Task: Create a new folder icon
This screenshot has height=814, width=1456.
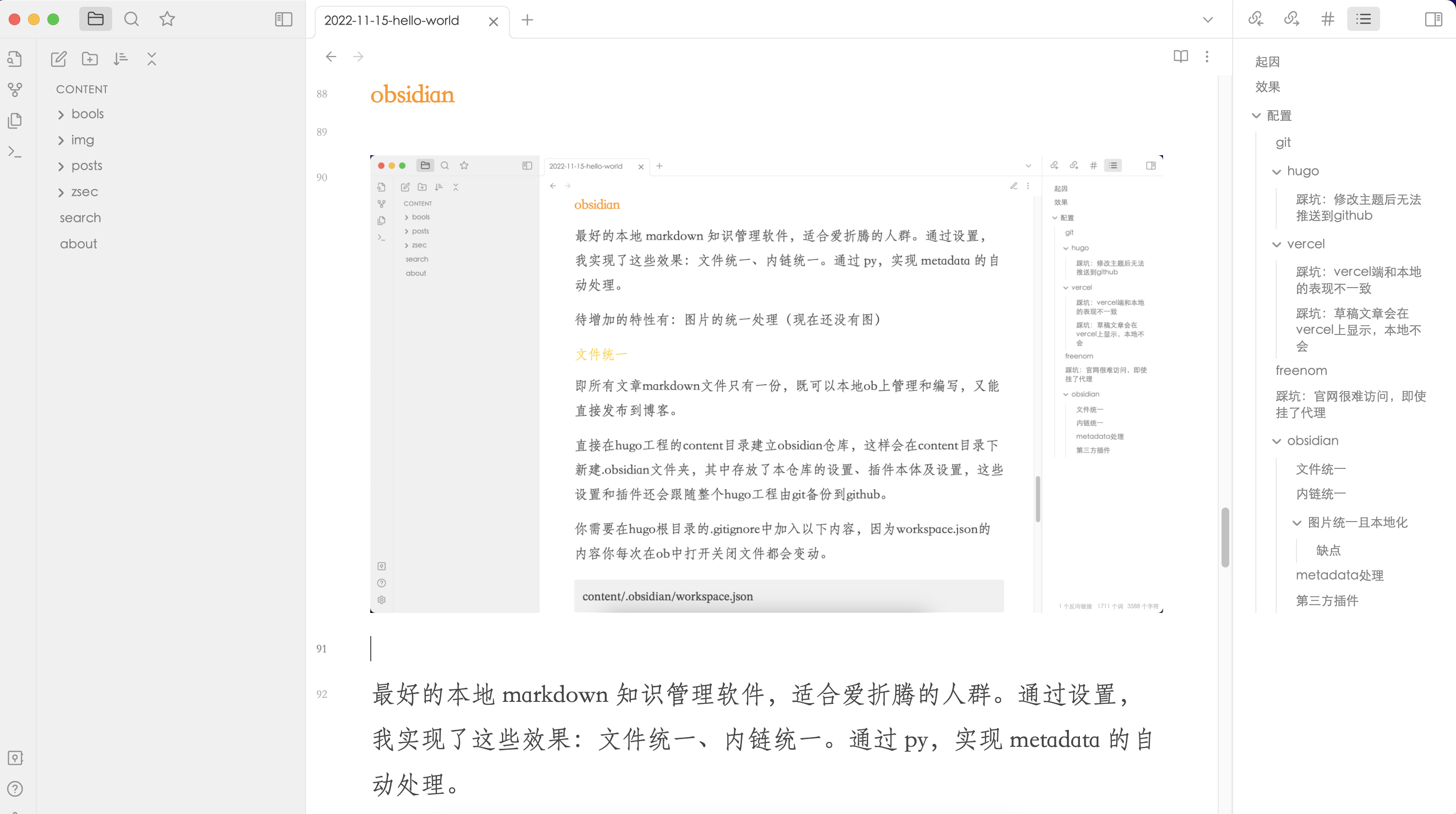Action: [x=89, y=59]
